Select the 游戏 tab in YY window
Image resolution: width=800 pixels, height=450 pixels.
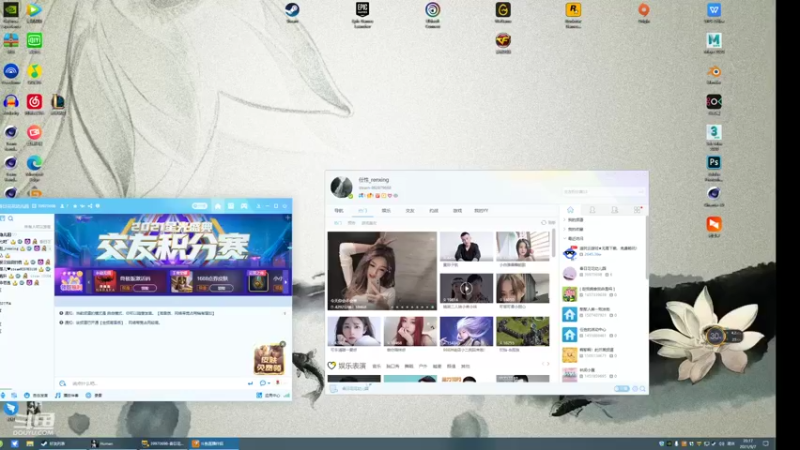[x=457, y=211]
